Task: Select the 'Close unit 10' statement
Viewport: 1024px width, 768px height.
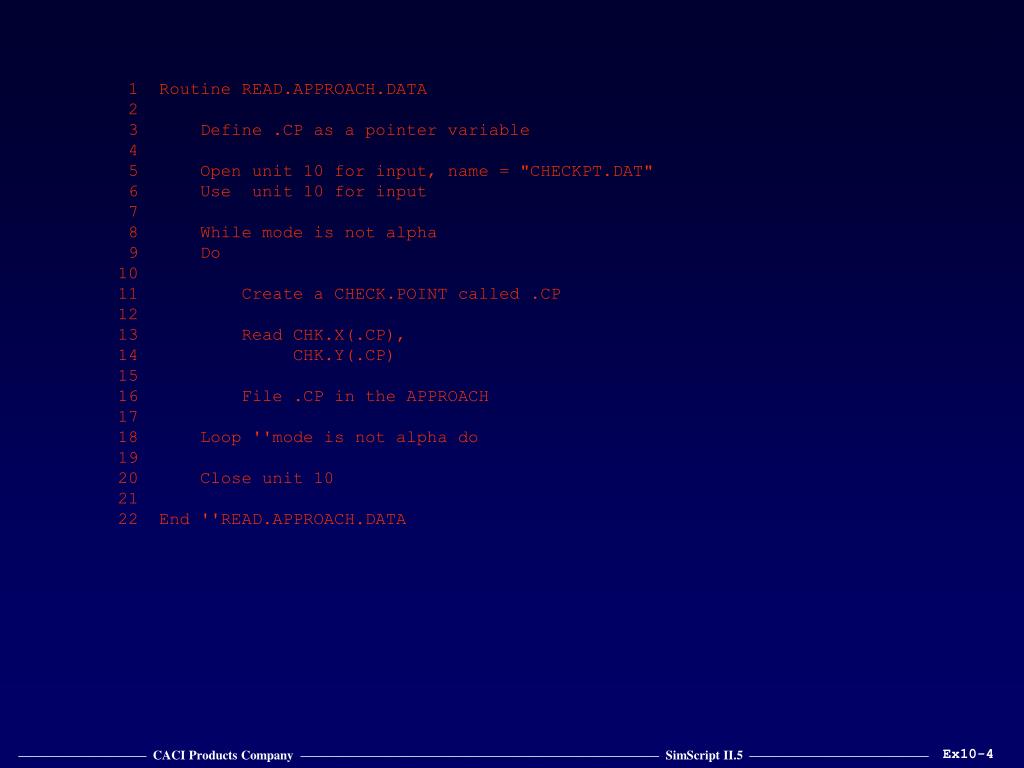Action: [x=266, y=478]
